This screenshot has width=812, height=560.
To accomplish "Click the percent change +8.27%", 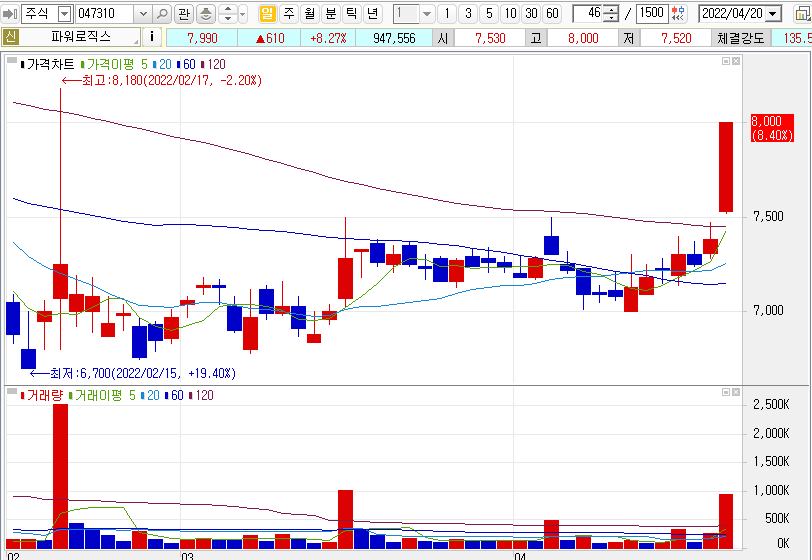I will (328, 38).
